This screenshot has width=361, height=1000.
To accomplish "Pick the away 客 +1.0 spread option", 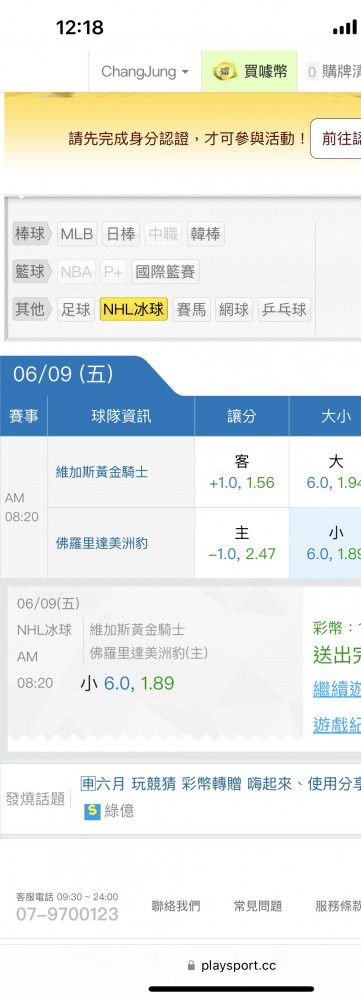I will (x=242, y=472).
